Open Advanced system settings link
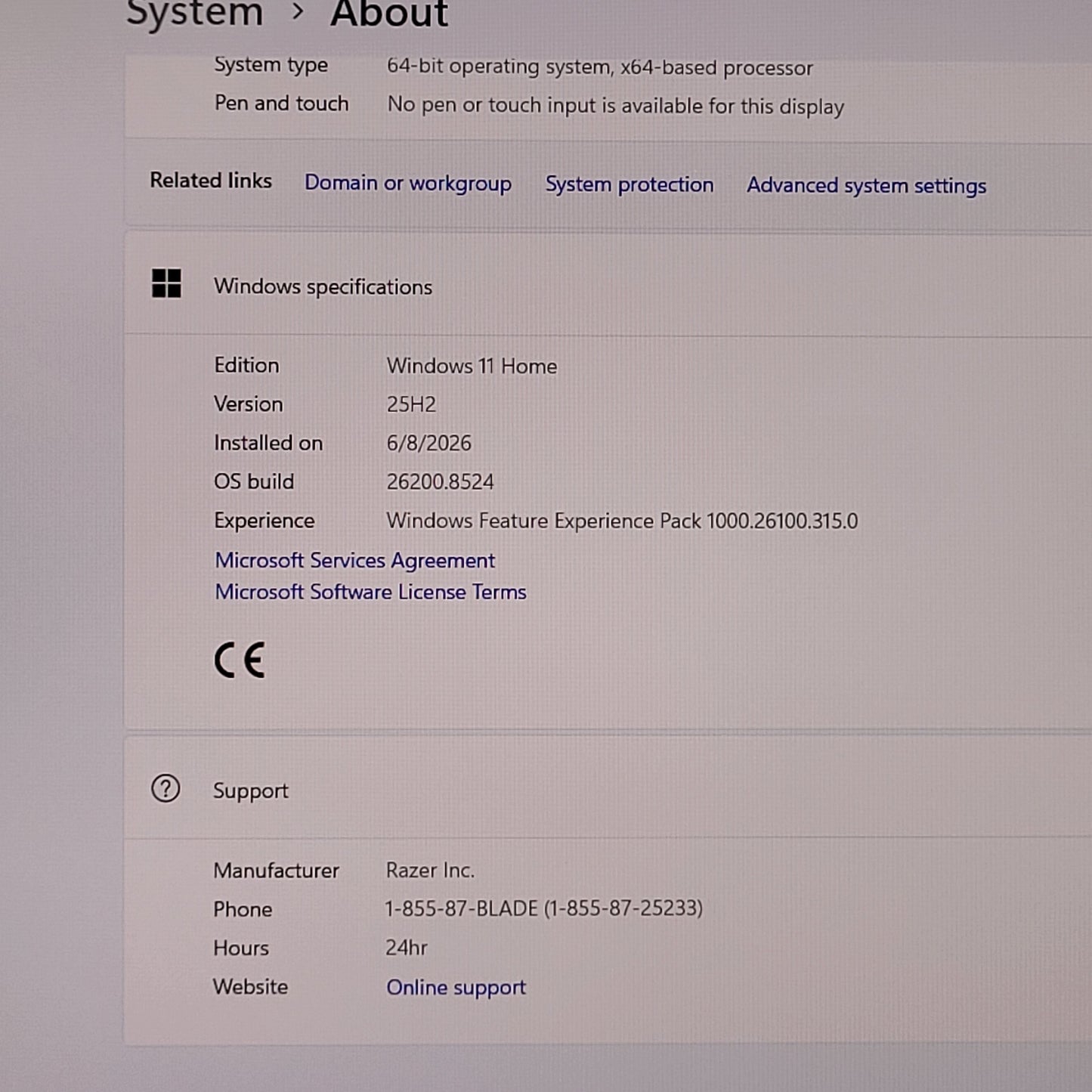Viewport: 1092px width, 1092px height. [867, 186]
